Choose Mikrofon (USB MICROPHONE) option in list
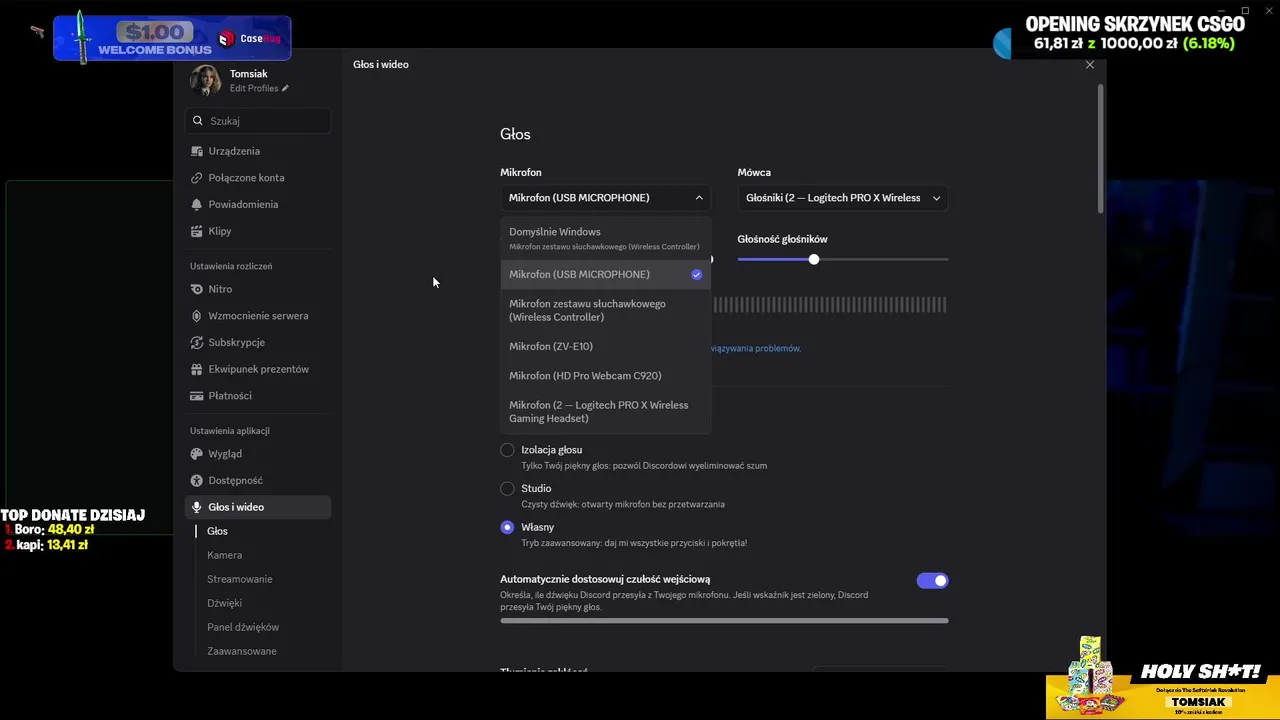This screenshot has height=720, width=1280. coord(605,274)
